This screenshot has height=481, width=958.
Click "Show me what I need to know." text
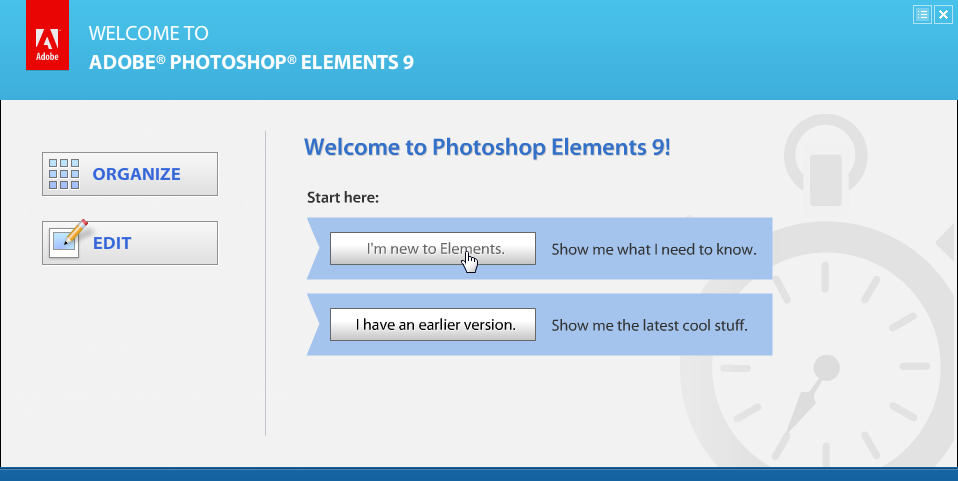(x=654, y=249)
